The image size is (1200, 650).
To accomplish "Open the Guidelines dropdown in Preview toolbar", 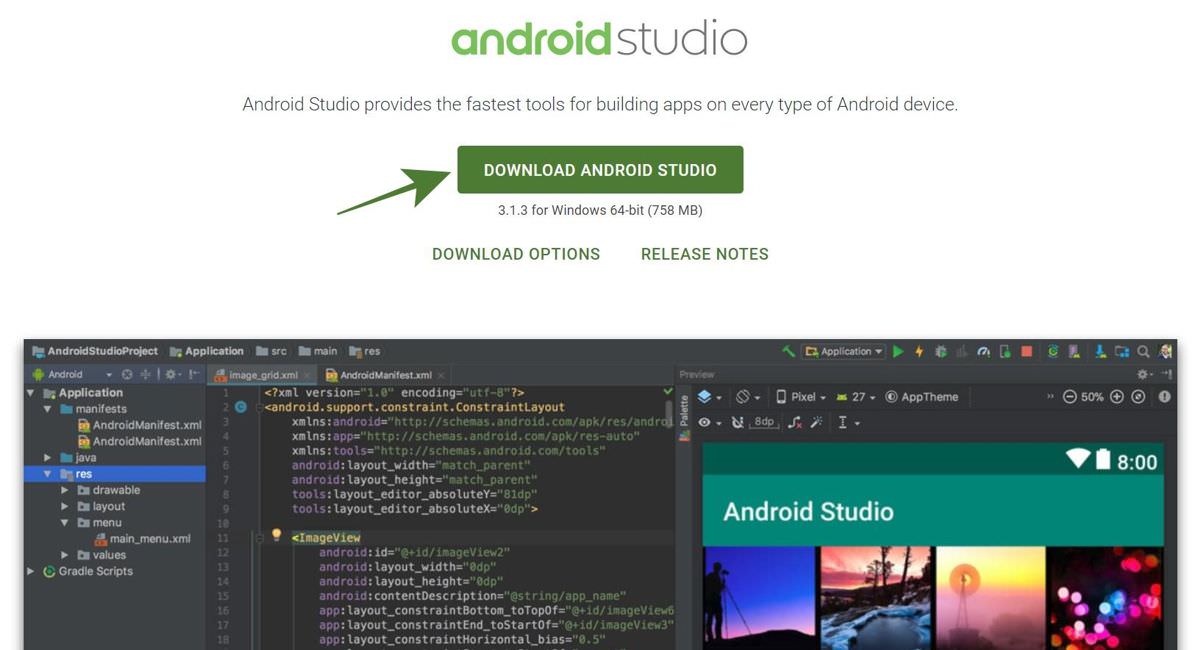I will (x=851, y=423).
